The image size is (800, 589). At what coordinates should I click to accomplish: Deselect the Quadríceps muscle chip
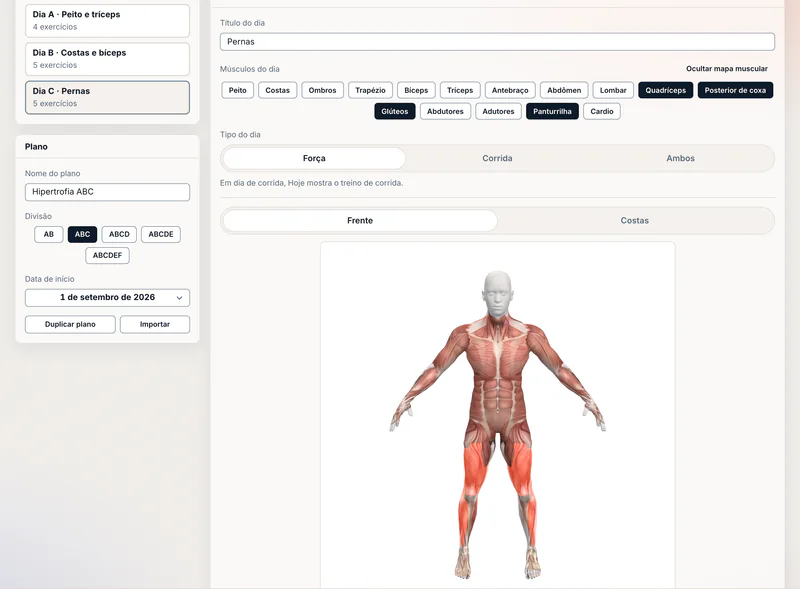click(666, 90)
